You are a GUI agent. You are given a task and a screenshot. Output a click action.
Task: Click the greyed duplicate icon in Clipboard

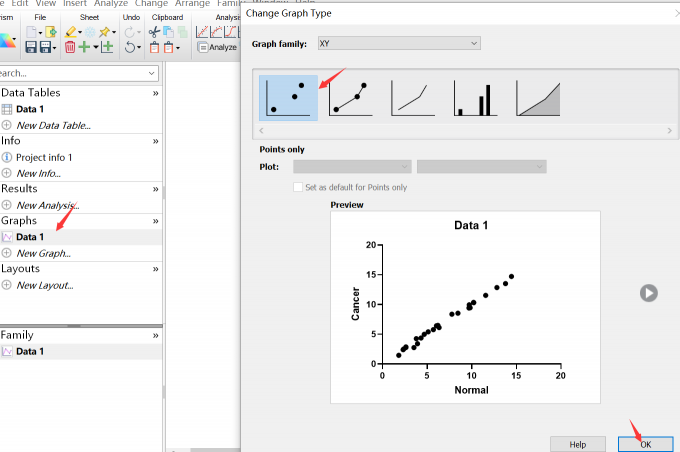[183, 32]
